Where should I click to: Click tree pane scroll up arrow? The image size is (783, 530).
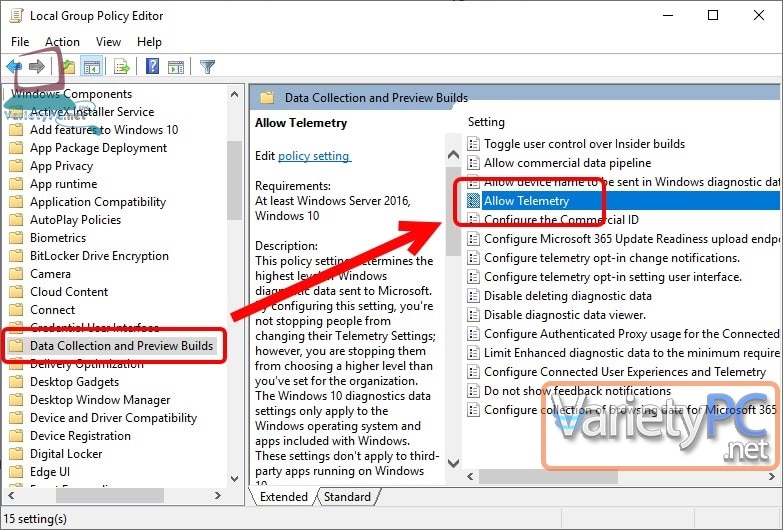234,94
